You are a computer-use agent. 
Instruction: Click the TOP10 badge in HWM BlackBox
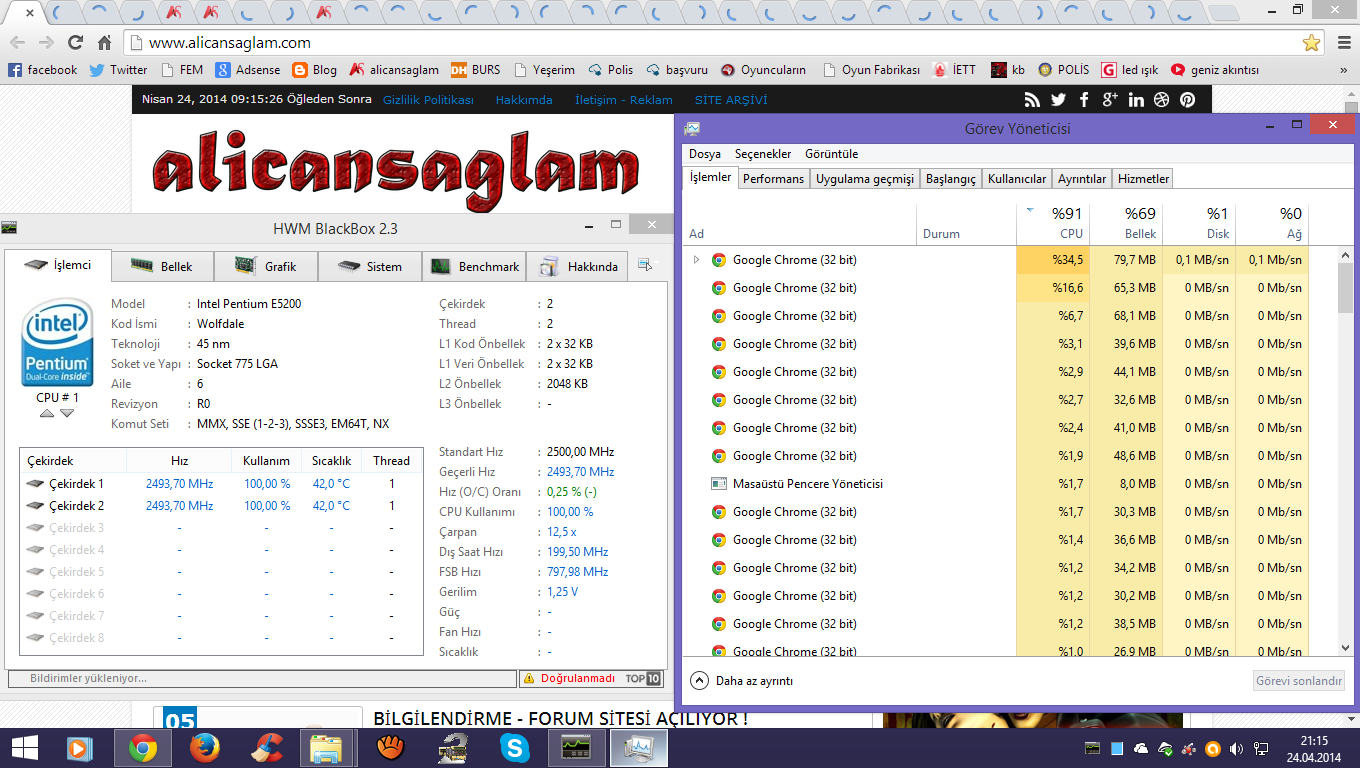(644, 678)
